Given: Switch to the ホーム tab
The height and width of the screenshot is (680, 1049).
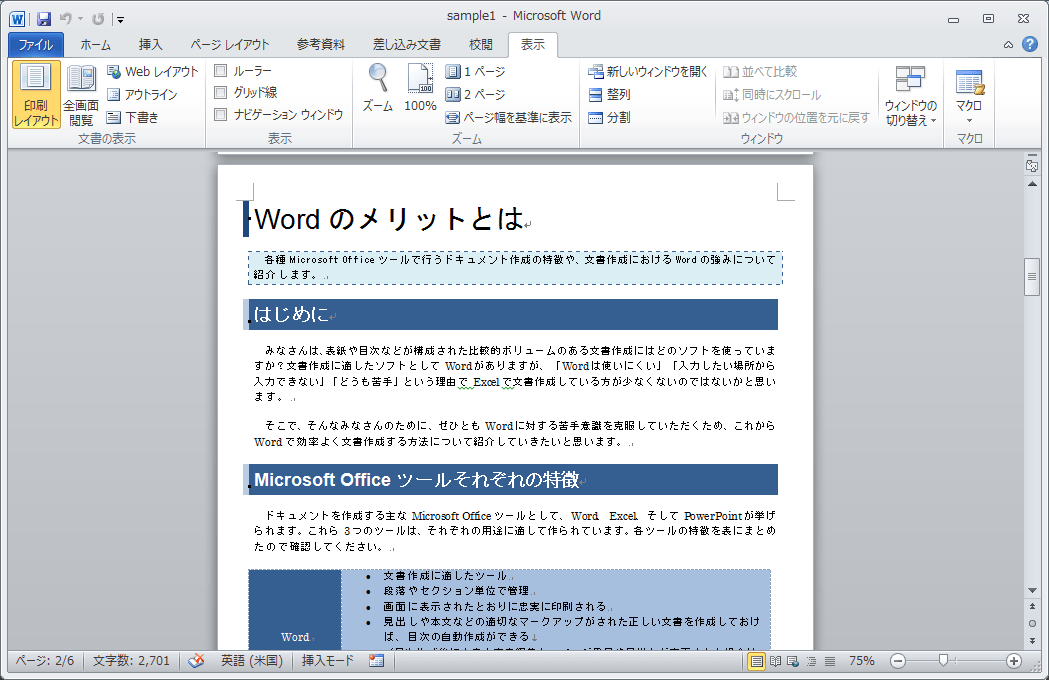Looking at the screenshot, I should [96, 45].
